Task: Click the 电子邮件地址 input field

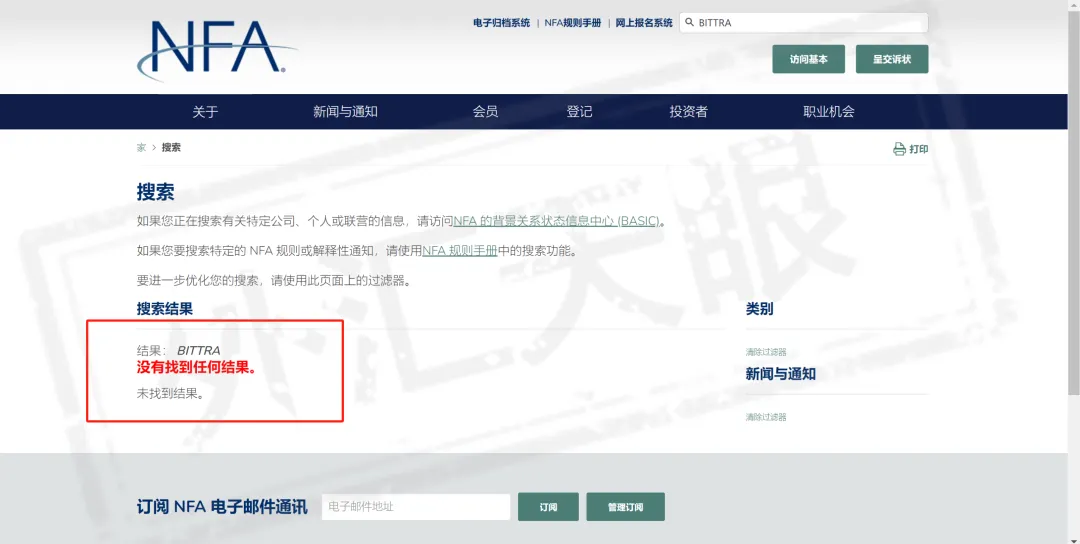Action: (416, 507)
